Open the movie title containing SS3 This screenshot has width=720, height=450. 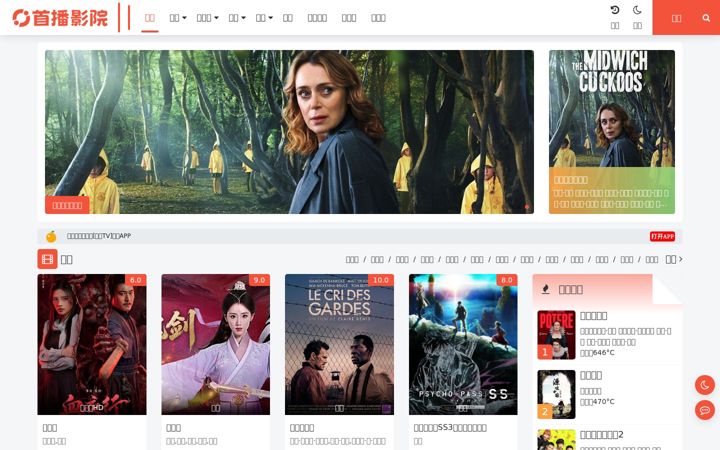pyautogui.click(x=450, y=428)
